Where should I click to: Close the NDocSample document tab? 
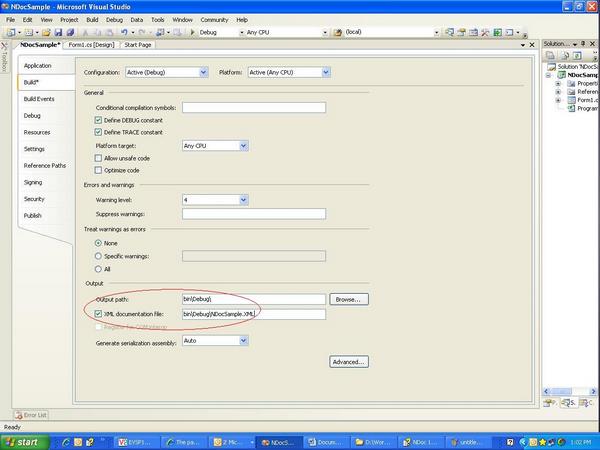pyautogui.click(x=532, y=45)
